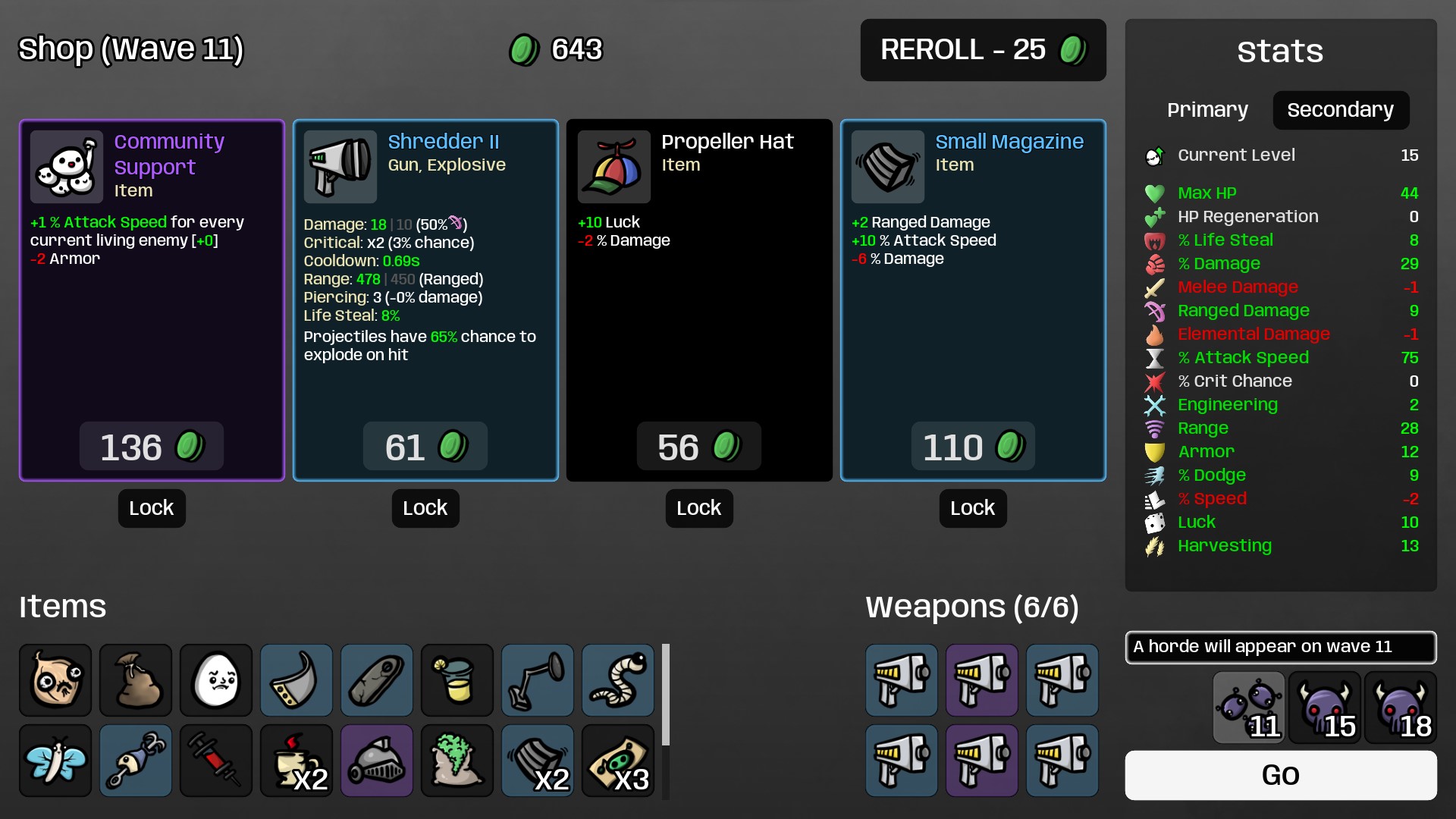The width and height of the screenshot is (1456, 819).
Task: Lock the Community Support shop slot
Action: 152,508
